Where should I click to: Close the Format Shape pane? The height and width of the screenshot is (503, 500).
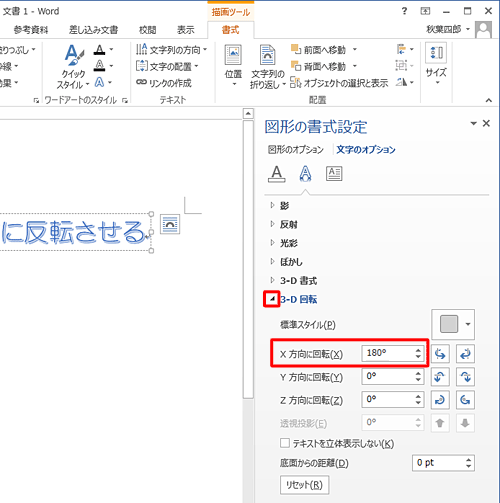tap(486, 123)
